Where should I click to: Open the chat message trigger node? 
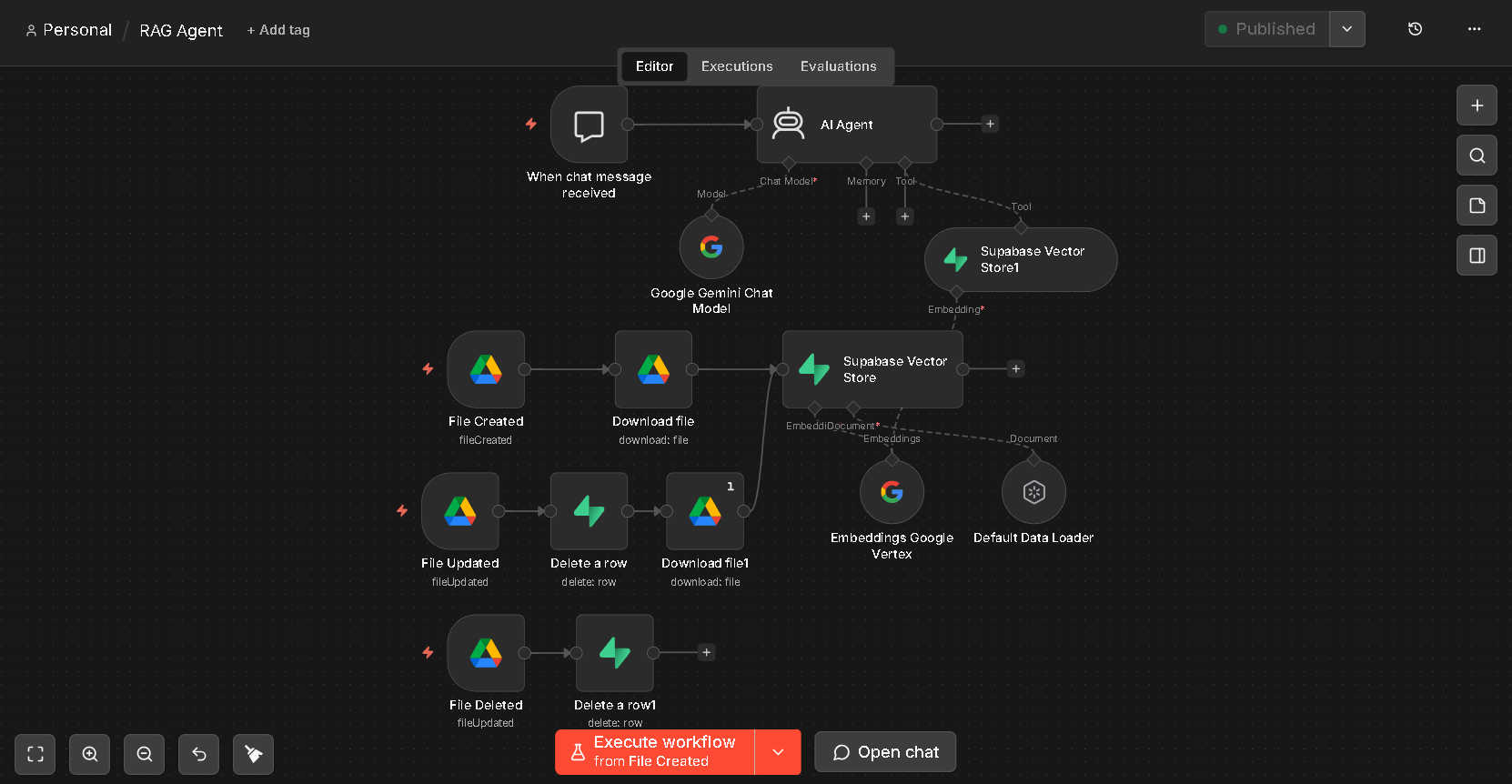point(589,125)
